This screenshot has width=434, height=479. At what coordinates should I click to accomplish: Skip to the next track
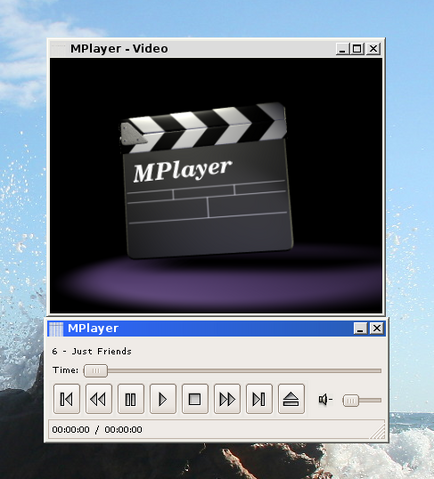(x=259, y=399)
